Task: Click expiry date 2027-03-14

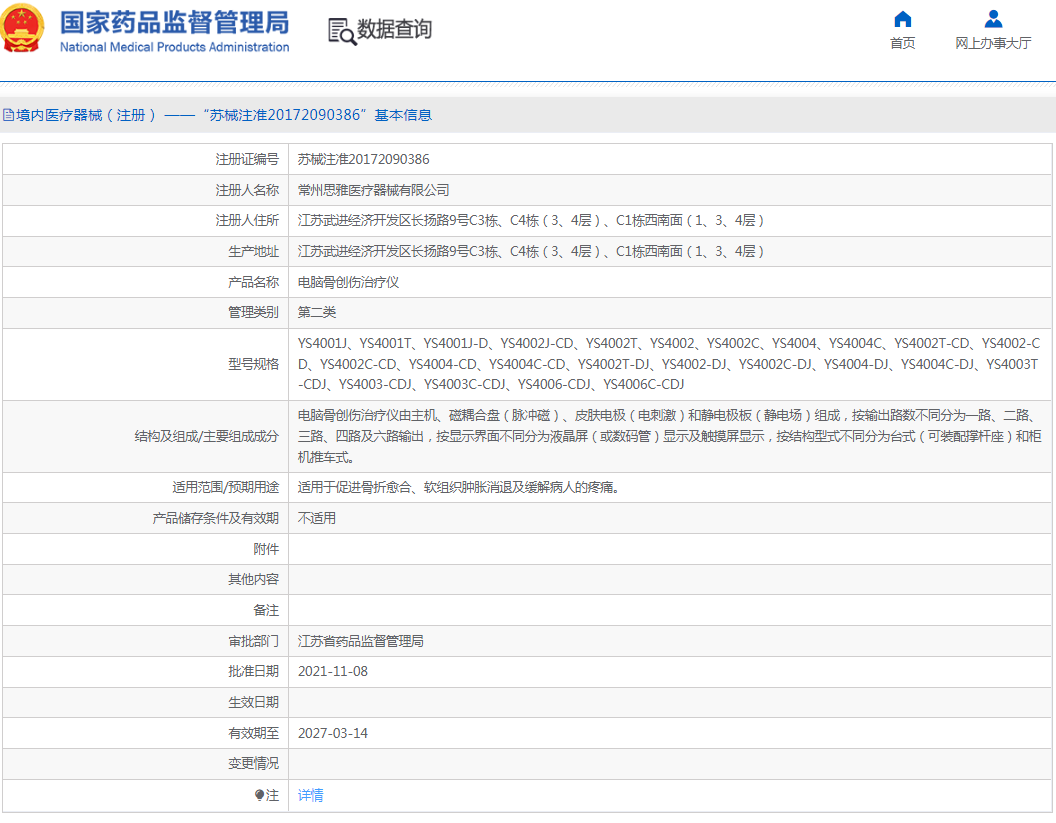Action: pos(333,733)
